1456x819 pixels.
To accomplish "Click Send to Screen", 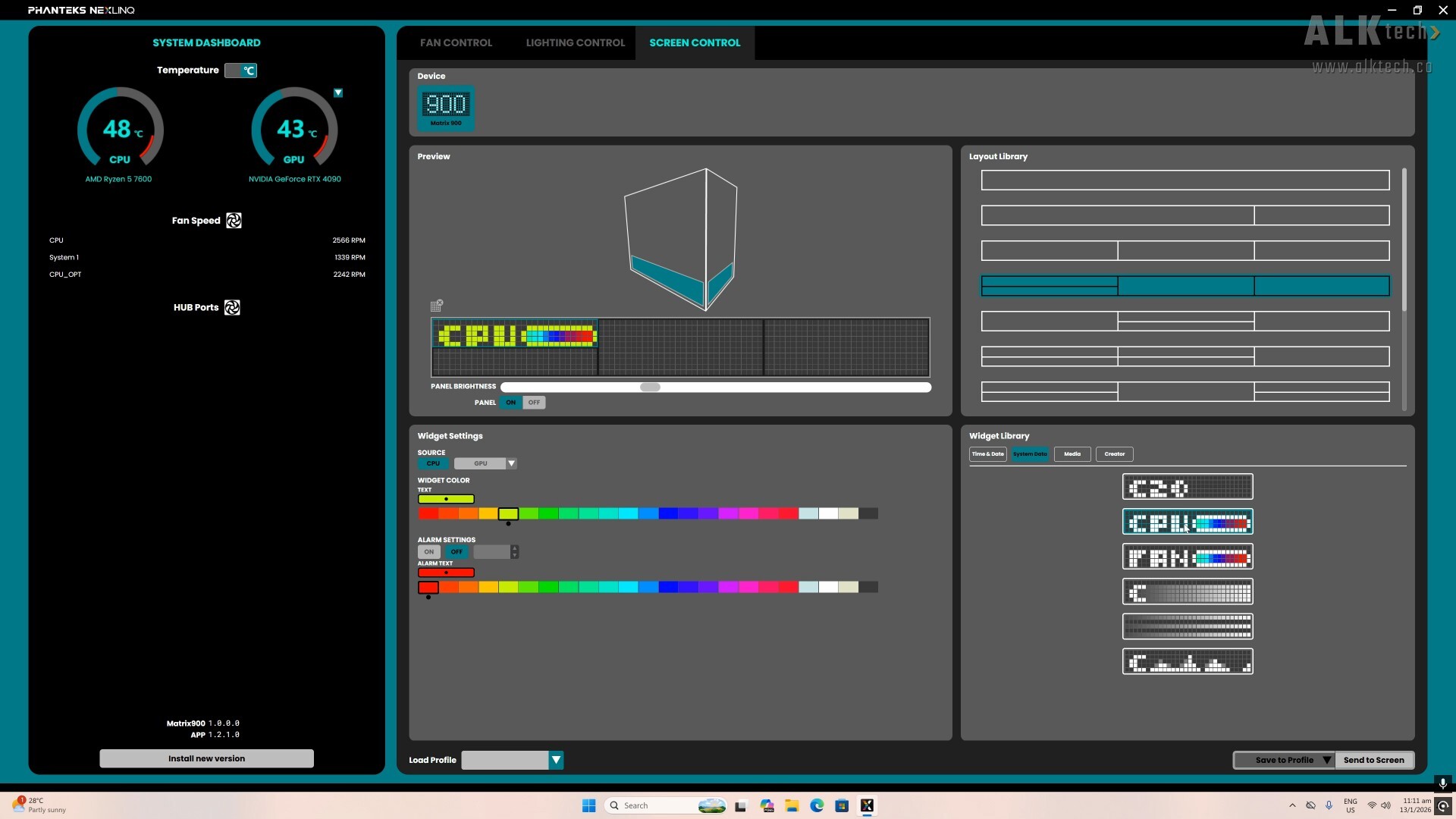I will (x=1375, y=759).
